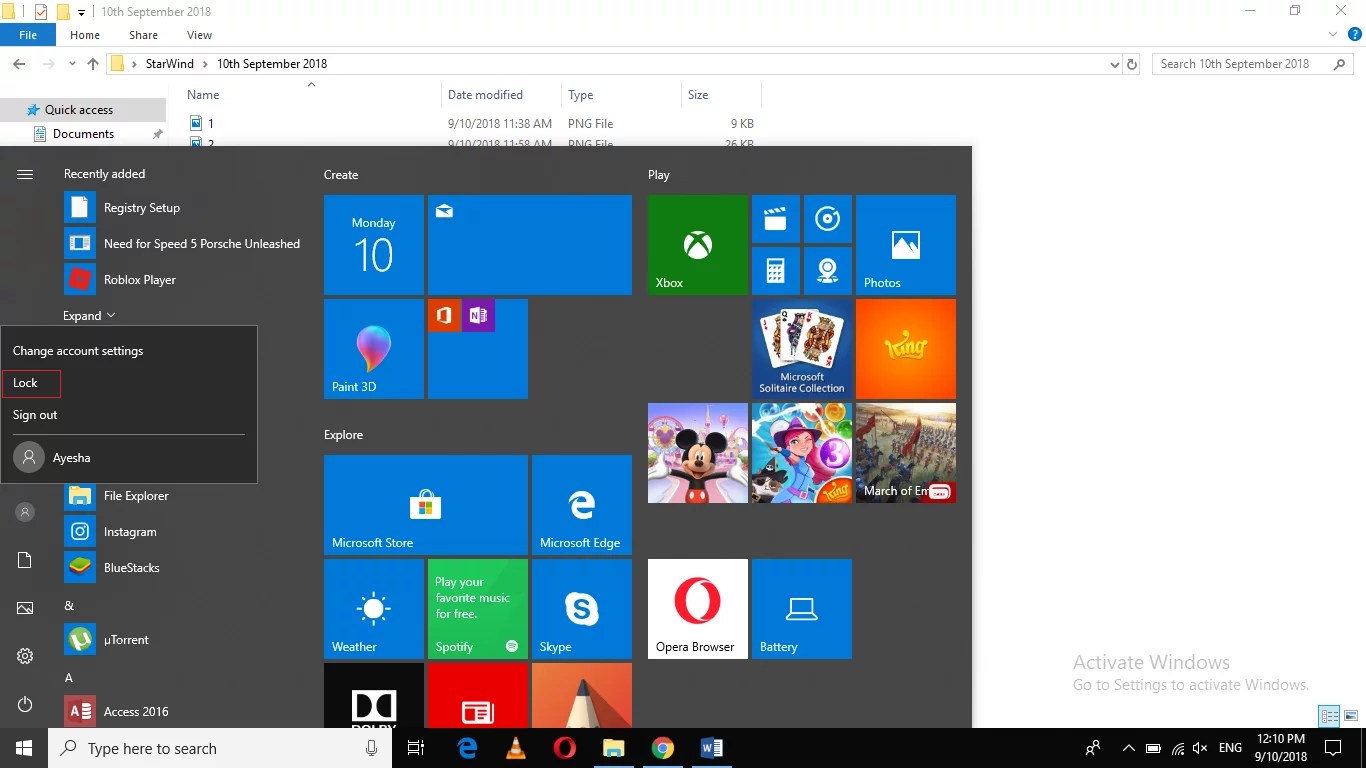Open the Camera small tile
The image size is (1366, 768).
point(827,271)
